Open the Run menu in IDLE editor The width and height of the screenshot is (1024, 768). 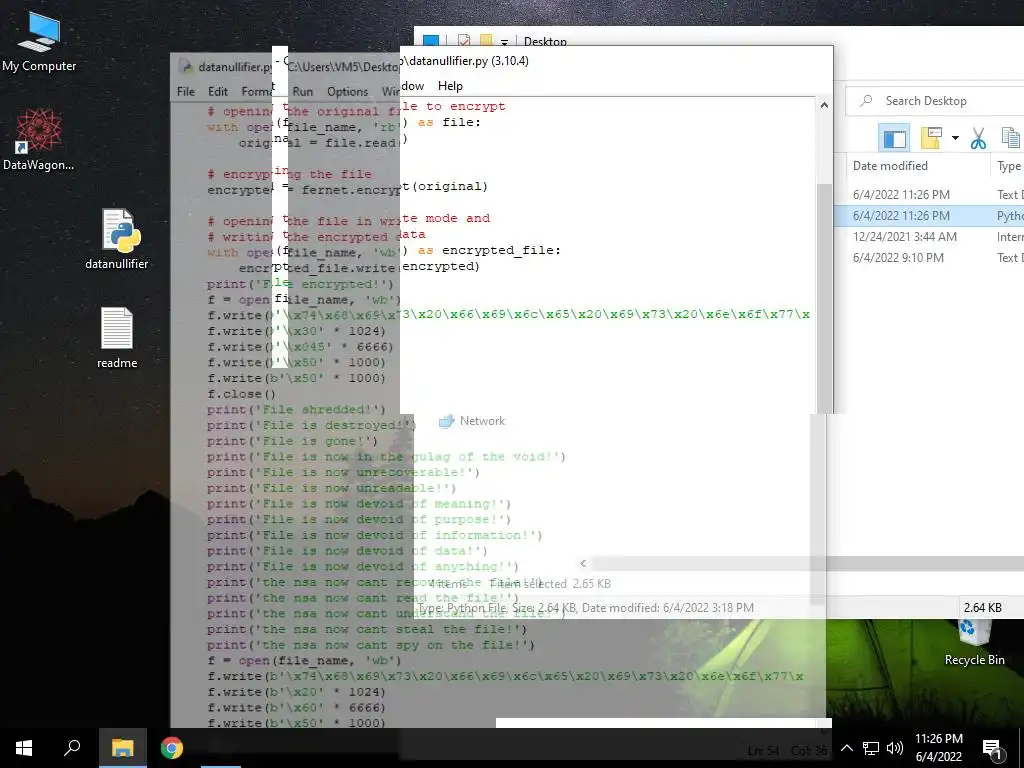click(302, 91)
